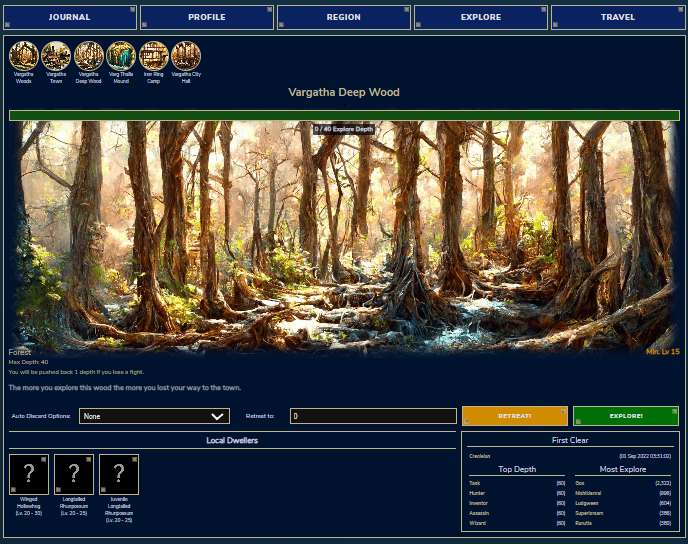Focus the Retreat to input field
The width and height of the screenshot is (688, 544).
[x=373, y=416]
